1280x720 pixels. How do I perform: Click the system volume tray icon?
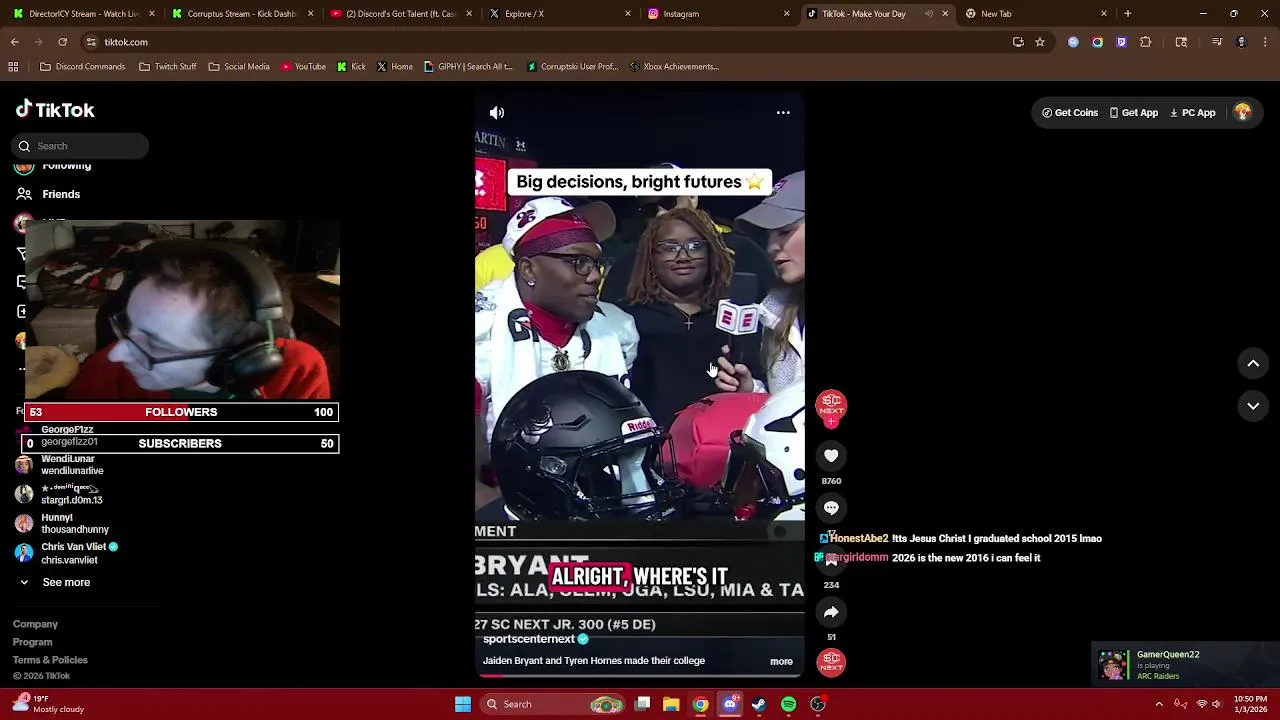[1218, 704]
